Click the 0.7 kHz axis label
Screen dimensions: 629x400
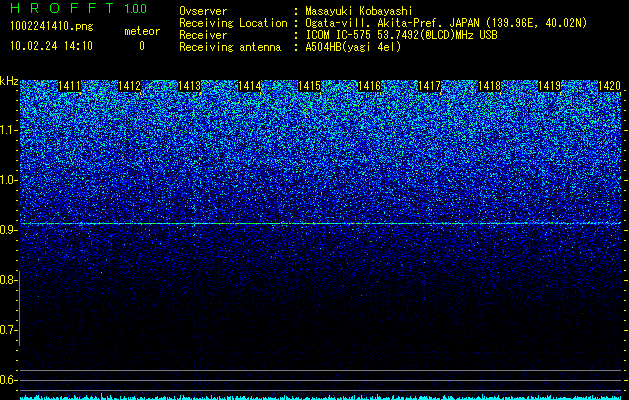(x=8, y=330)
